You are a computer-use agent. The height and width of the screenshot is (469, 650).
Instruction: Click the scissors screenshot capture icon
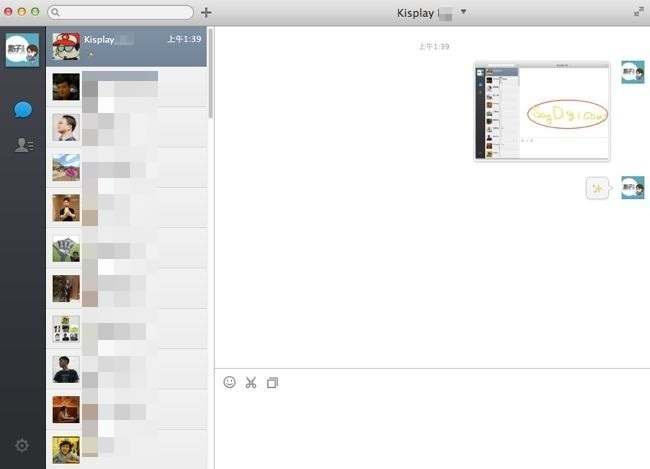pyautogui.click(x=251, y=382)
